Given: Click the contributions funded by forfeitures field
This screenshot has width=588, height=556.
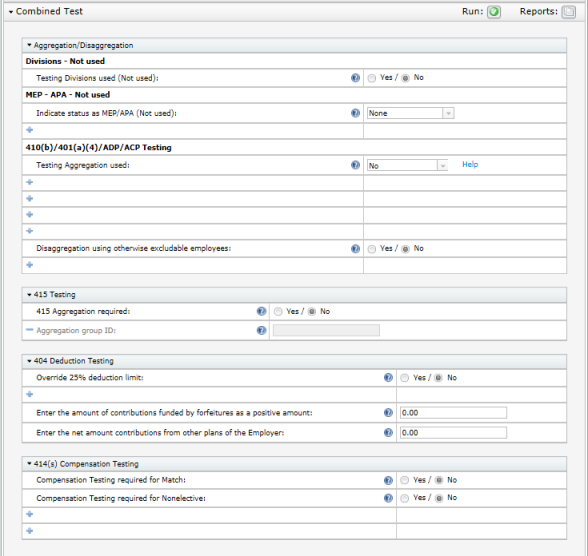Looking at the screenshot, I should tap(453, 413).
